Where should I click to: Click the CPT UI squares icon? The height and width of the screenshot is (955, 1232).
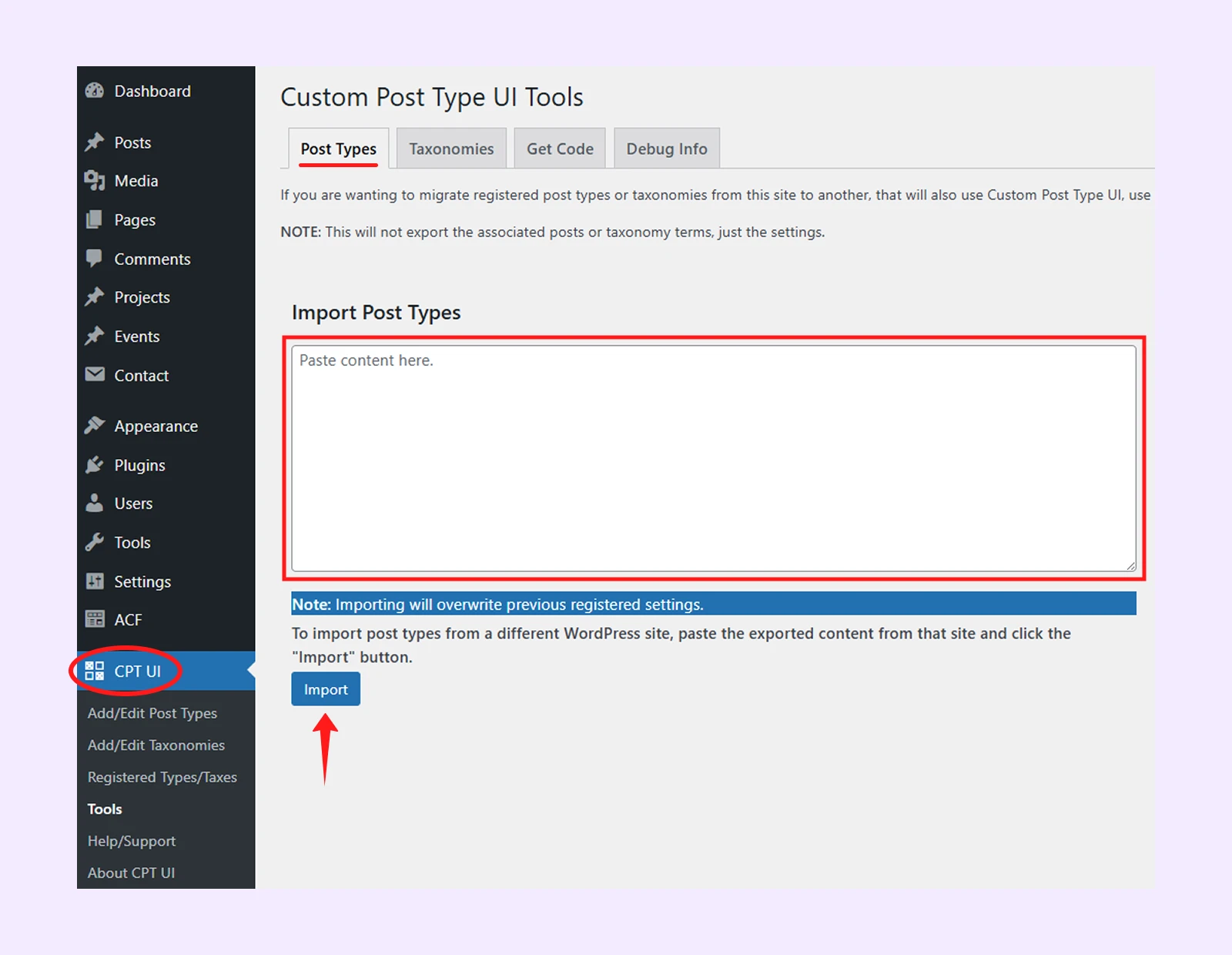click(x=95, y=671)
